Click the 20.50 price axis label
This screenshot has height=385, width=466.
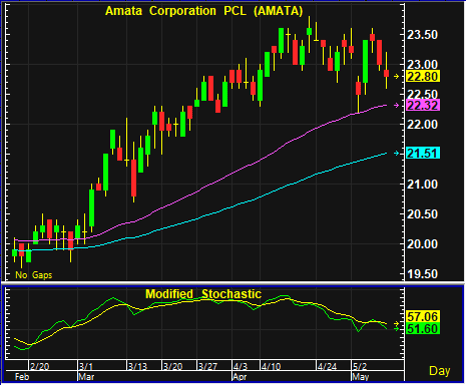click(422, 214)
